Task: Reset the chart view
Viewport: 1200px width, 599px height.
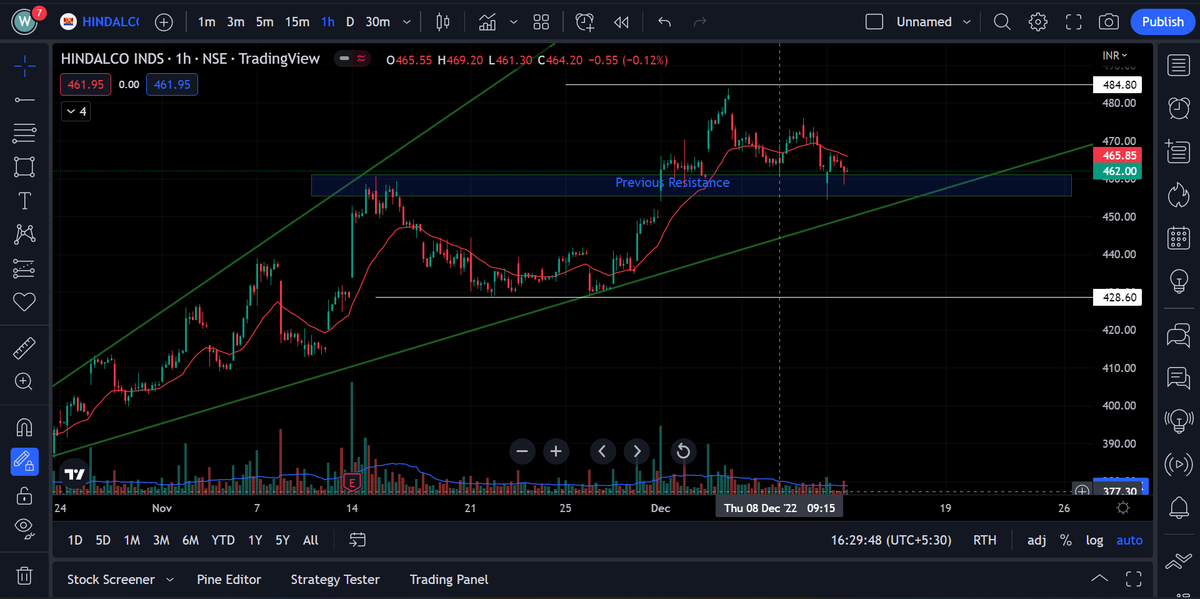Action: click(683, 451)
